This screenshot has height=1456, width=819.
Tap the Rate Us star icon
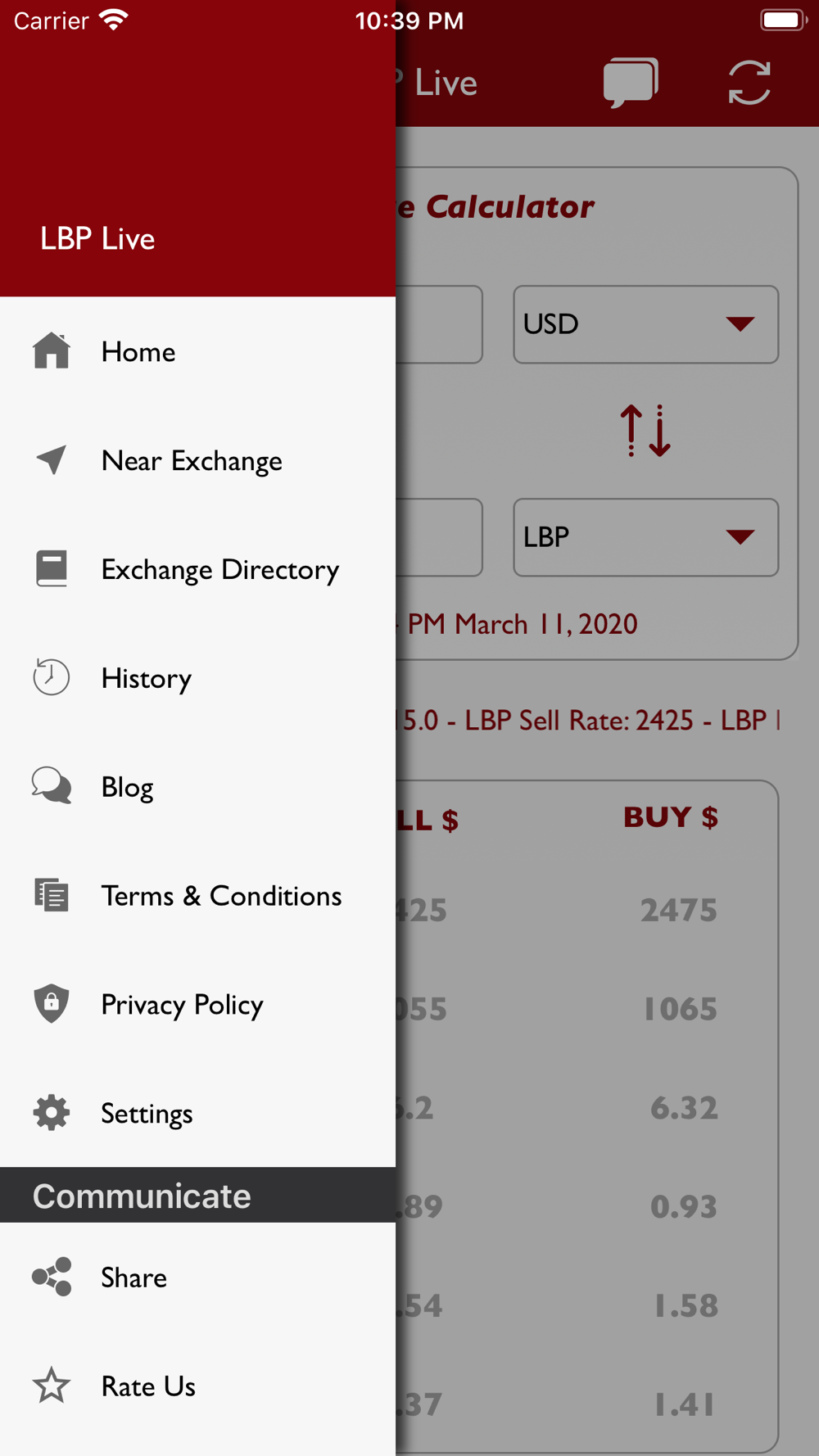coord(52,1386)
